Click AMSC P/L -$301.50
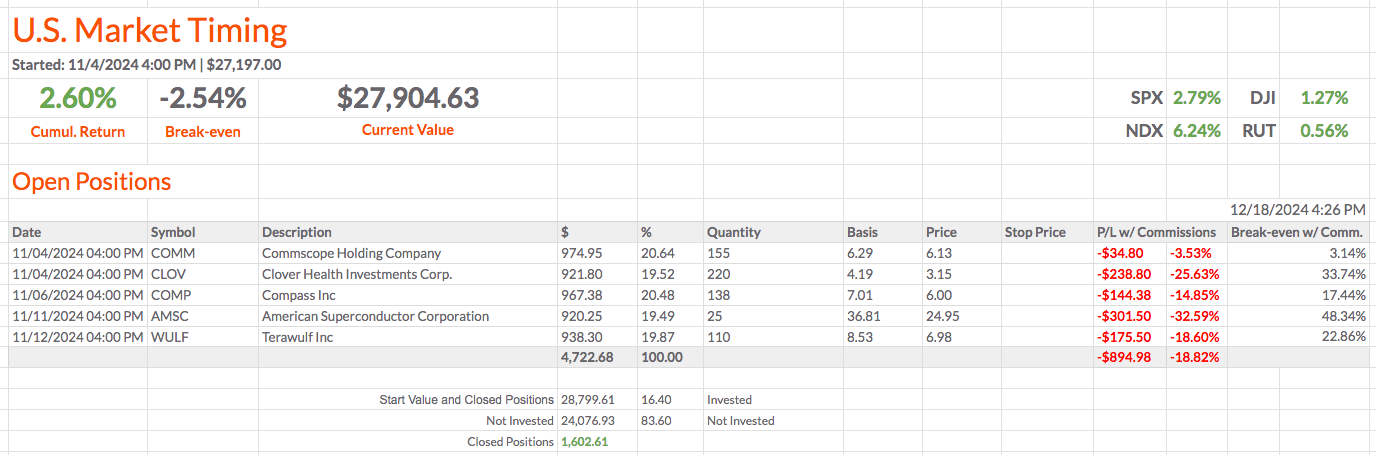Viewport: 1376px width, 455px height. coord(1124,316)
